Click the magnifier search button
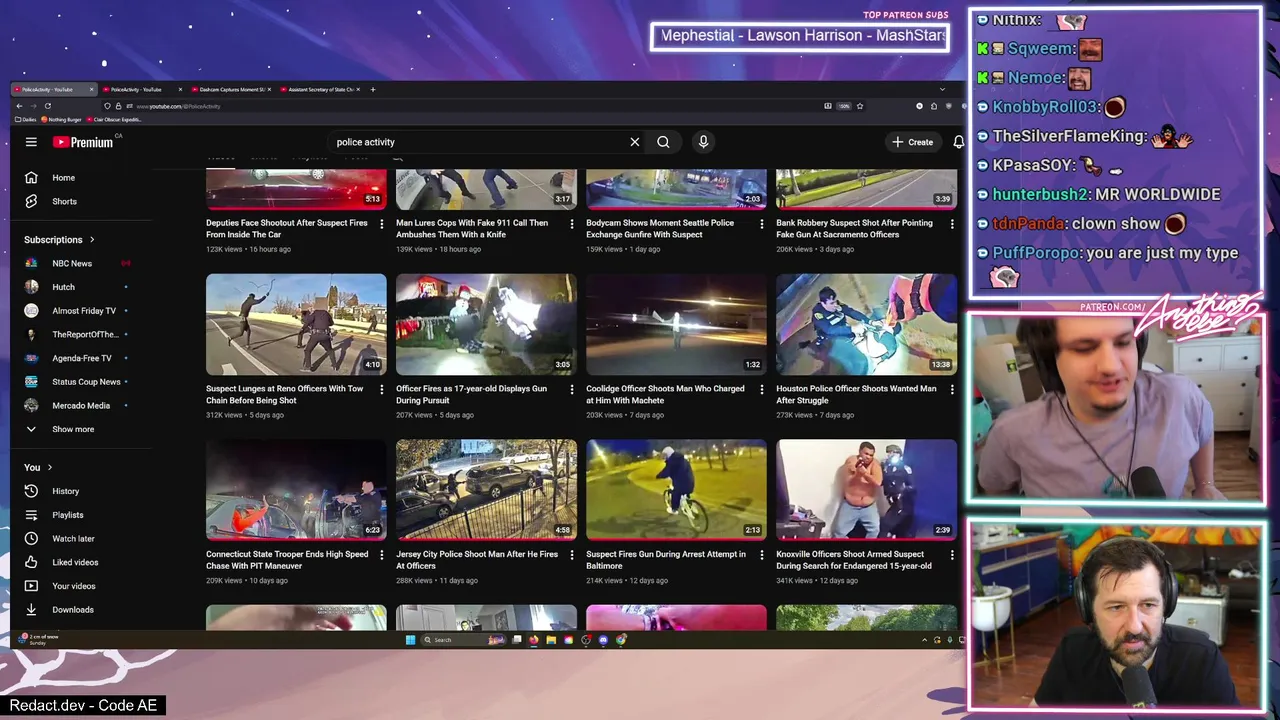 663,142
